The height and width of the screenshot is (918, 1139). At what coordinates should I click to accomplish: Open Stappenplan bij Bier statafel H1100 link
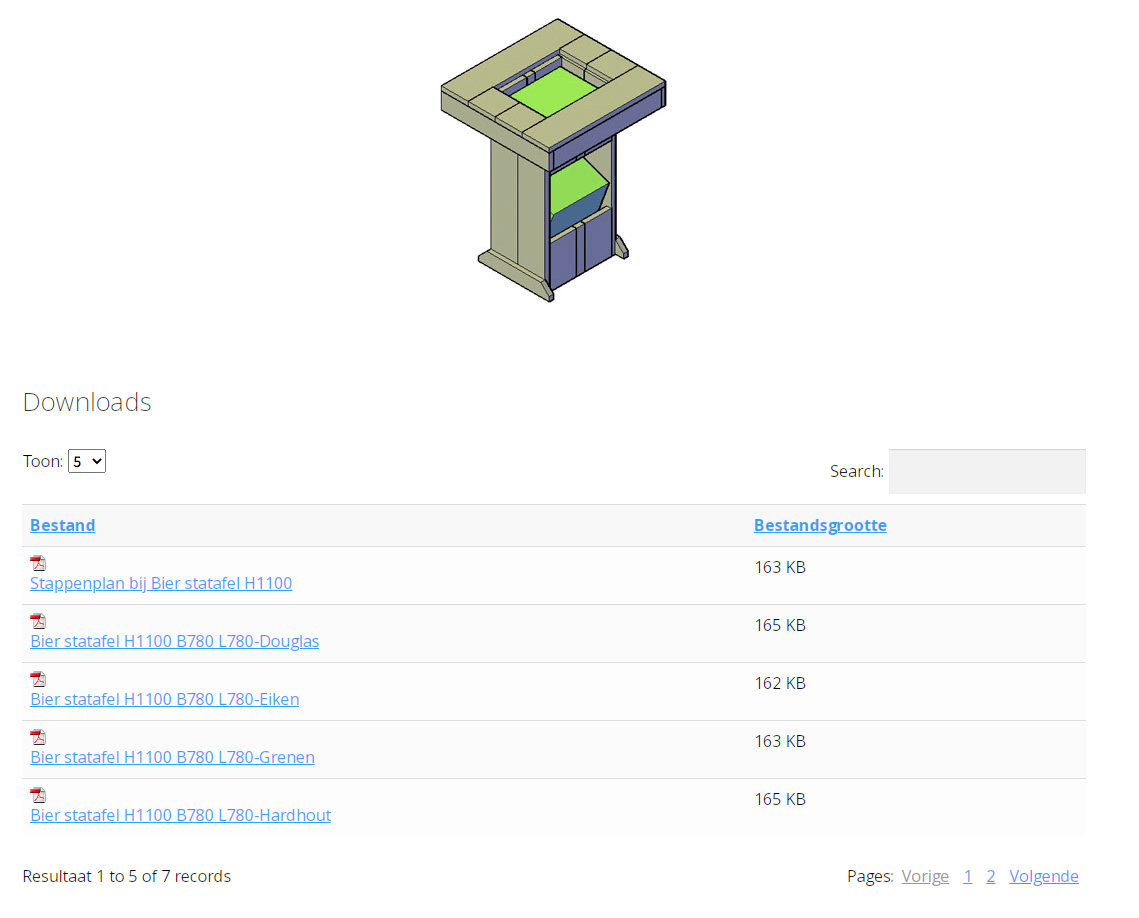click(161, 583)
